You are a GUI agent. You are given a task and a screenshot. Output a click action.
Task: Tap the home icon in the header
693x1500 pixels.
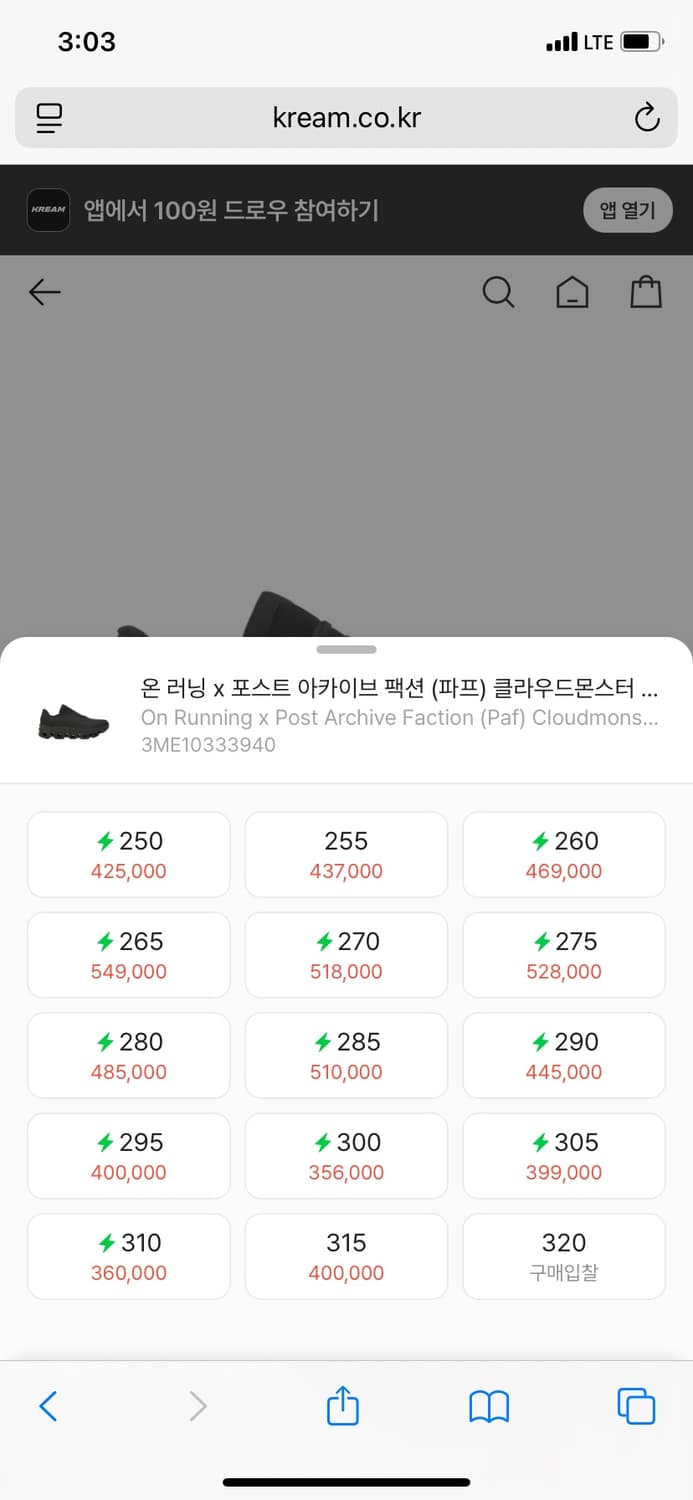tap(572, 292)
